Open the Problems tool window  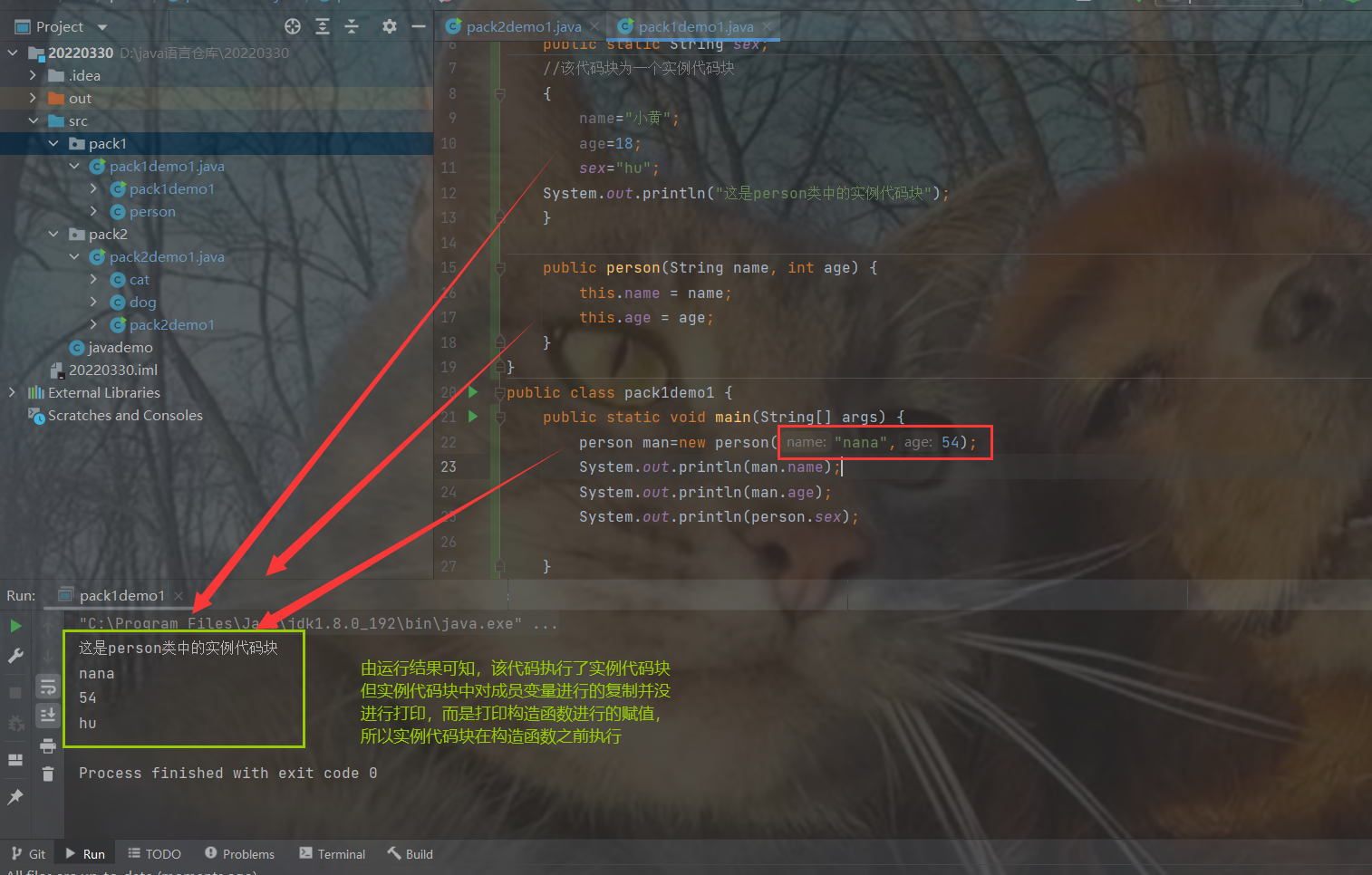click(239, 854)
